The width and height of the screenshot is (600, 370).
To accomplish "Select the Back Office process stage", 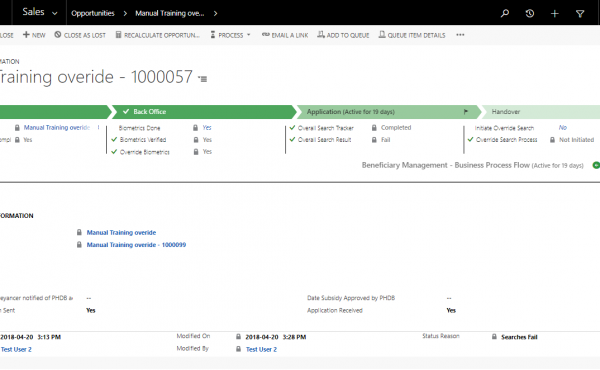I will click(x=204, y=112).
